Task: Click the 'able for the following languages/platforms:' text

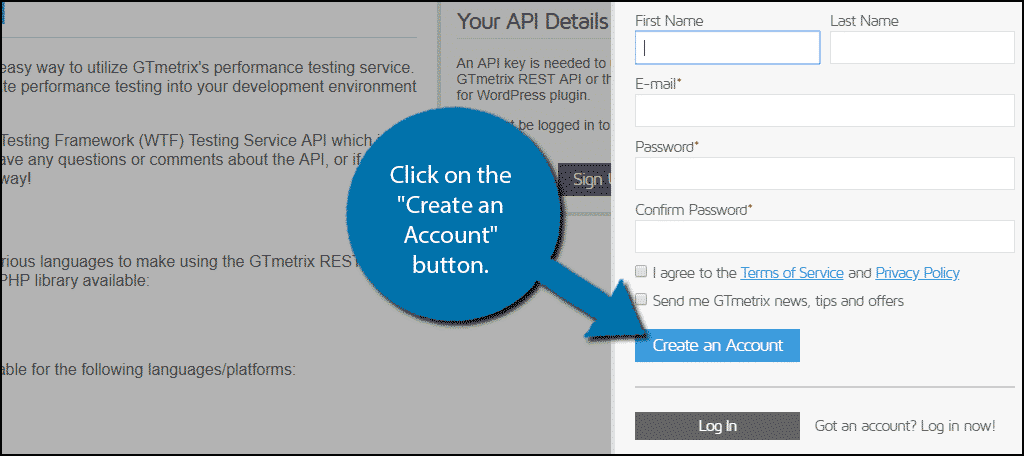Action: tap(148, 370)
